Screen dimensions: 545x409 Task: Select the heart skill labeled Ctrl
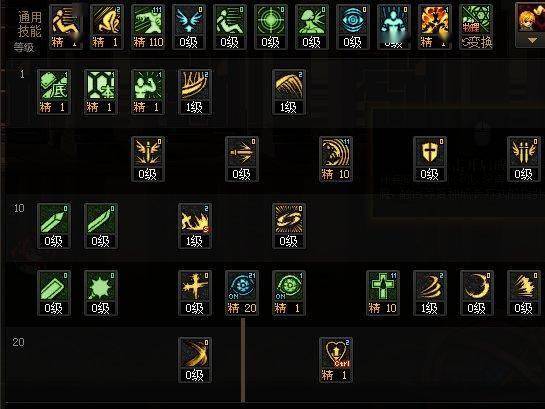click(x=336, y=360)
